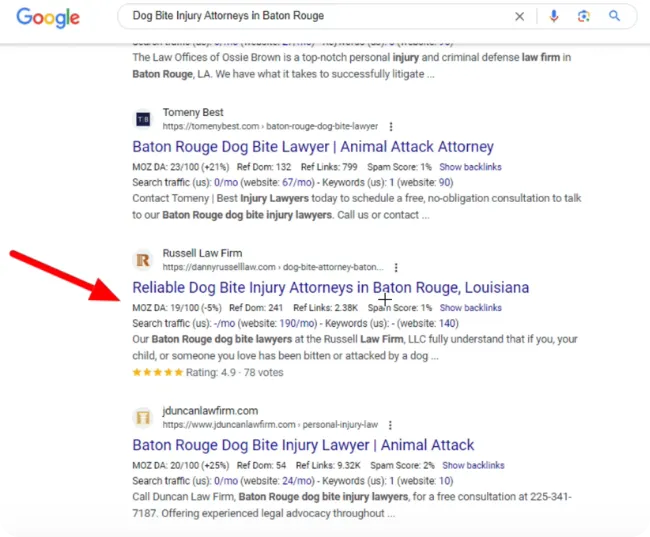
Task: Open 'Baton Rouge Dog Bite Lawyer | Animal Attack Attorney' result
Action: tap(313, 147)
